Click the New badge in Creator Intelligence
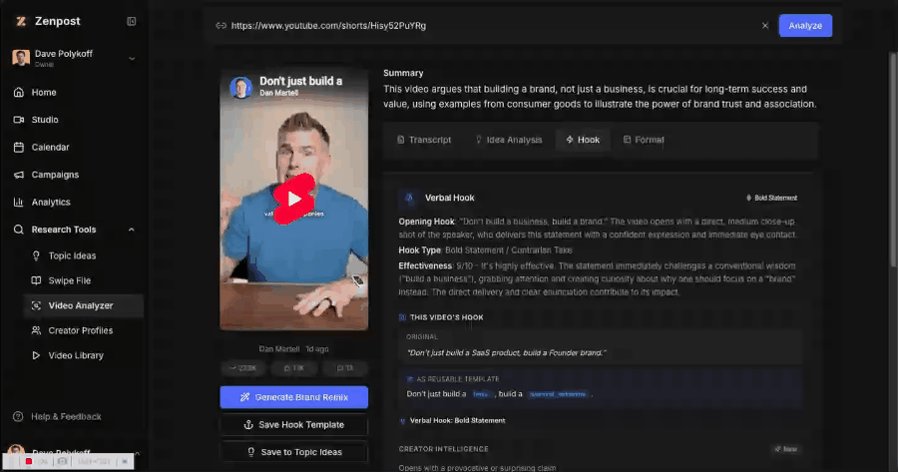This screenshot has height=472, width=898. [x=786, y=449]
